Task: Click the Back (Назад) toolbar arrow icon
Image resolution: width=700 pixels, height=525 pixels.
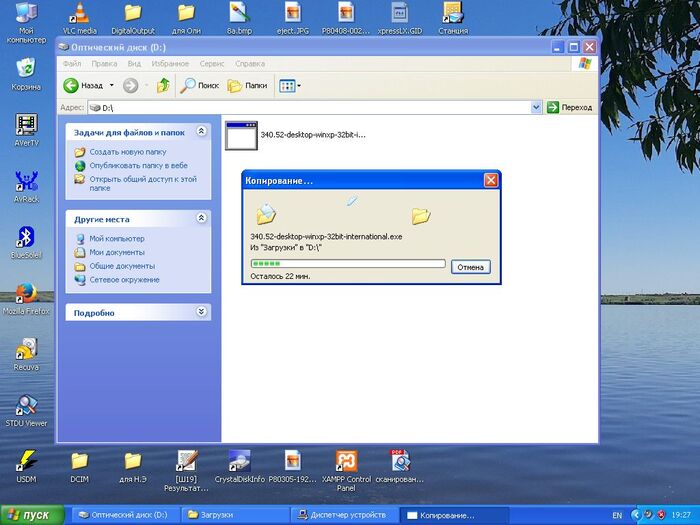Action: click(x=72, y=86)
